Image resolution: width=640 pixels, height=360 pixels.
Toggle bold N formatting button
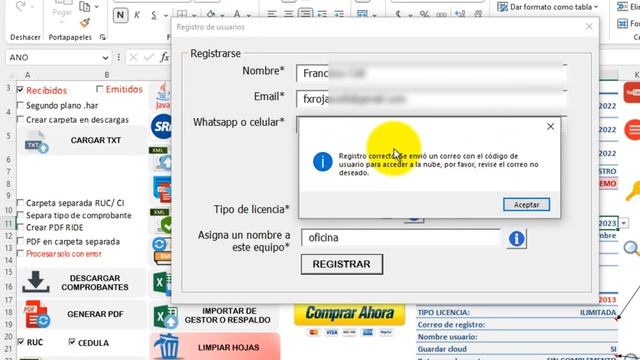pyautogui.click(x=120, y=15)
